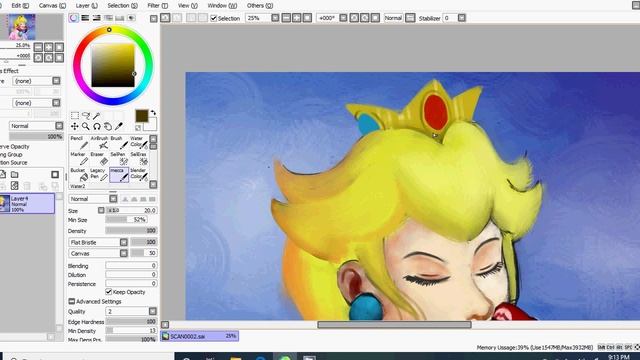Open the Canvas menu
The image size is (640, 360).
[x=52, y=6]
